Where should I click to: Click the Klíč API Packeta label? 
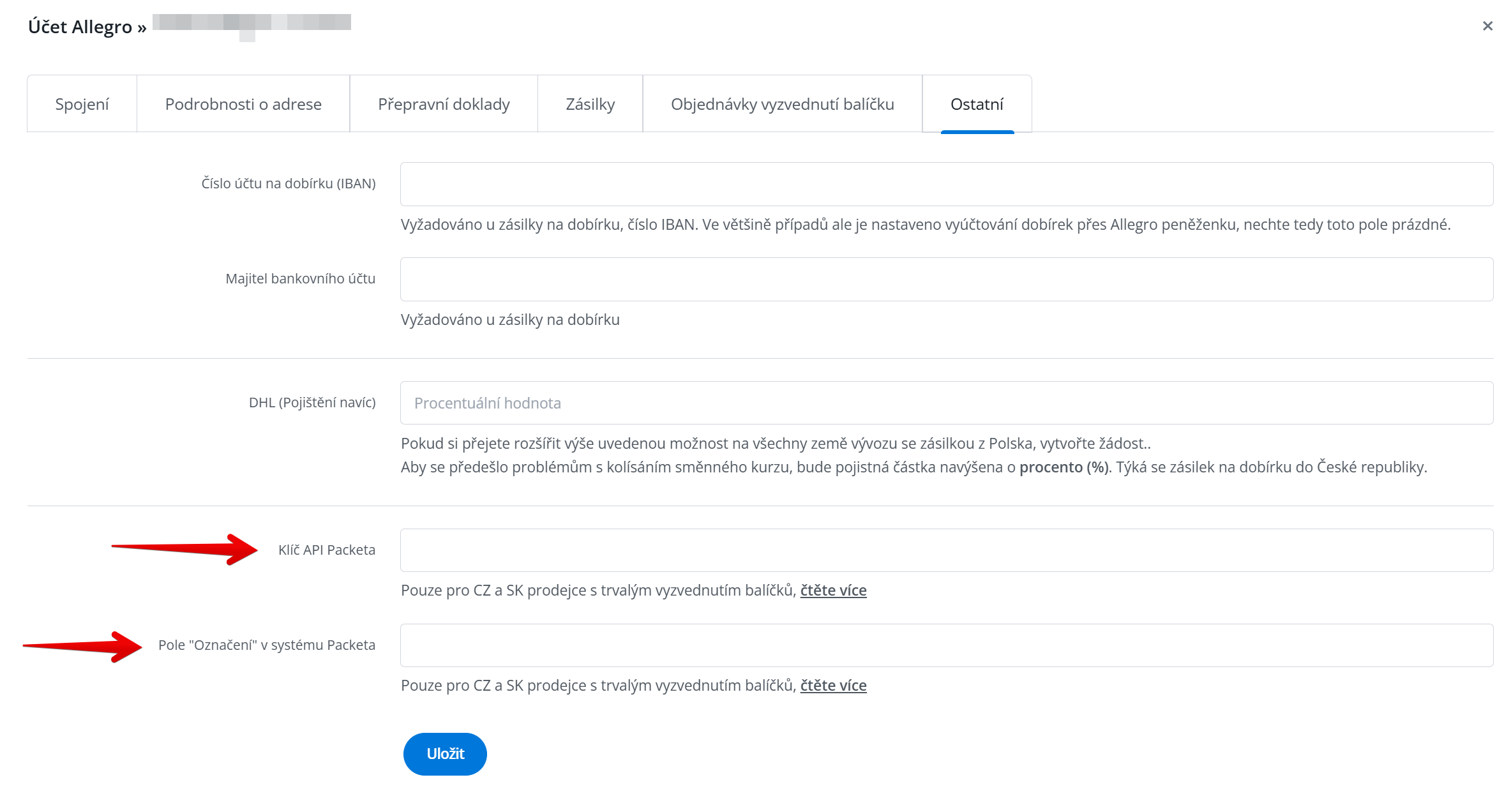(x=326, y=550)
